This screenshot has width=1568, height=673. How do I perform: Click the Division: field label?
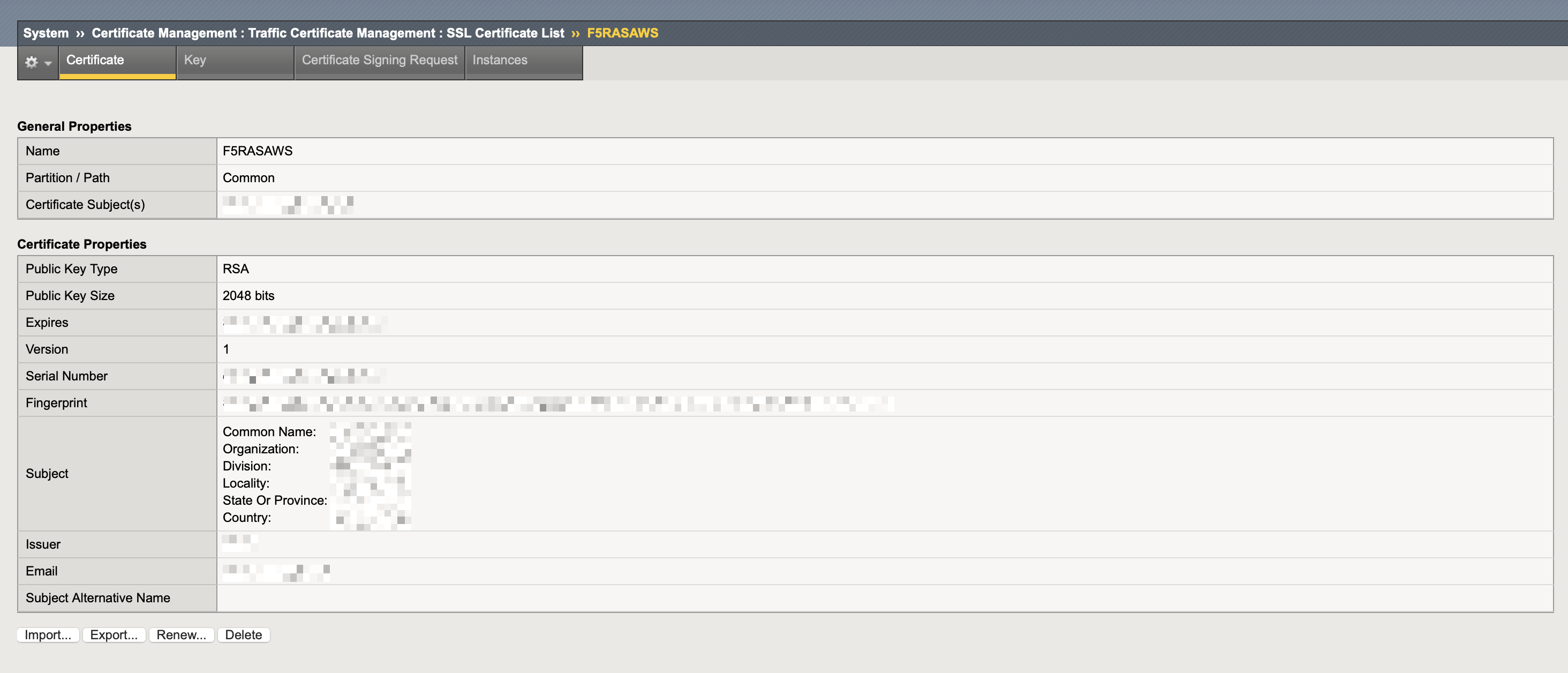(x=246, y=466)
